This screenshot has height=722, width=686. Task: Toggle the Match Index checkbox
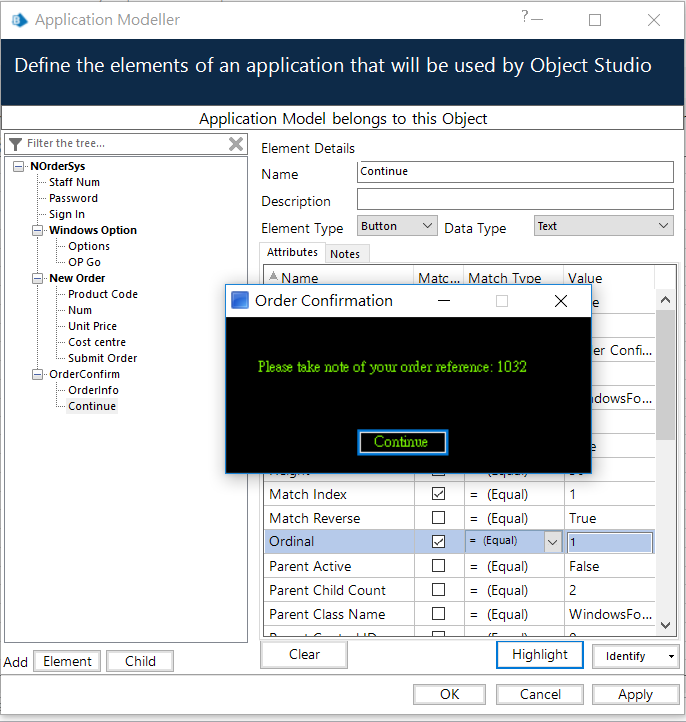438,494
